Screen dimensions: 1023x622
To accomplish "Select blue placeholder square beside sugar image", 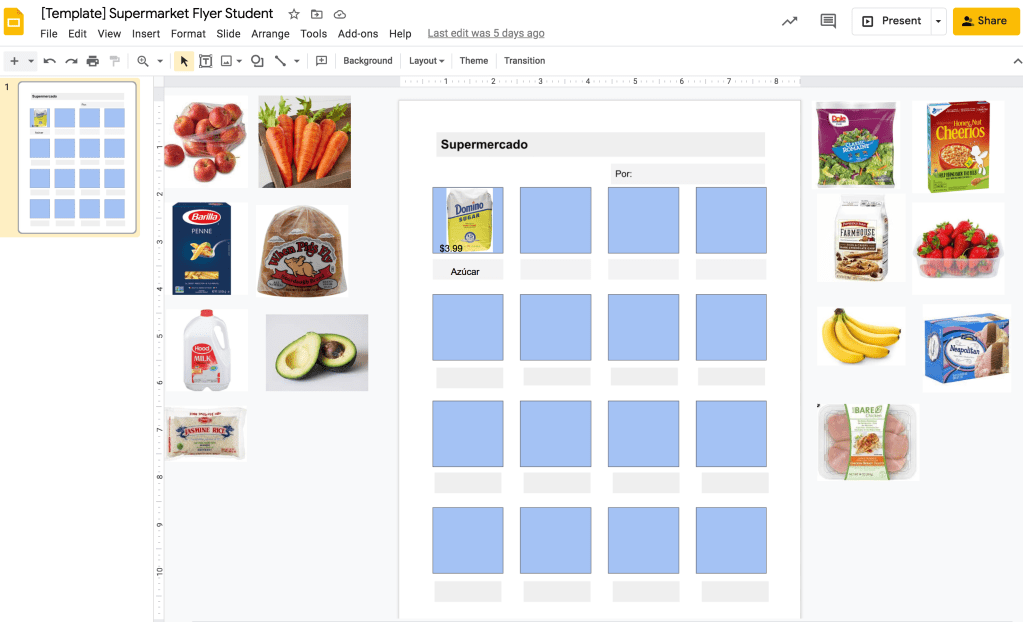I will (555, 220).
